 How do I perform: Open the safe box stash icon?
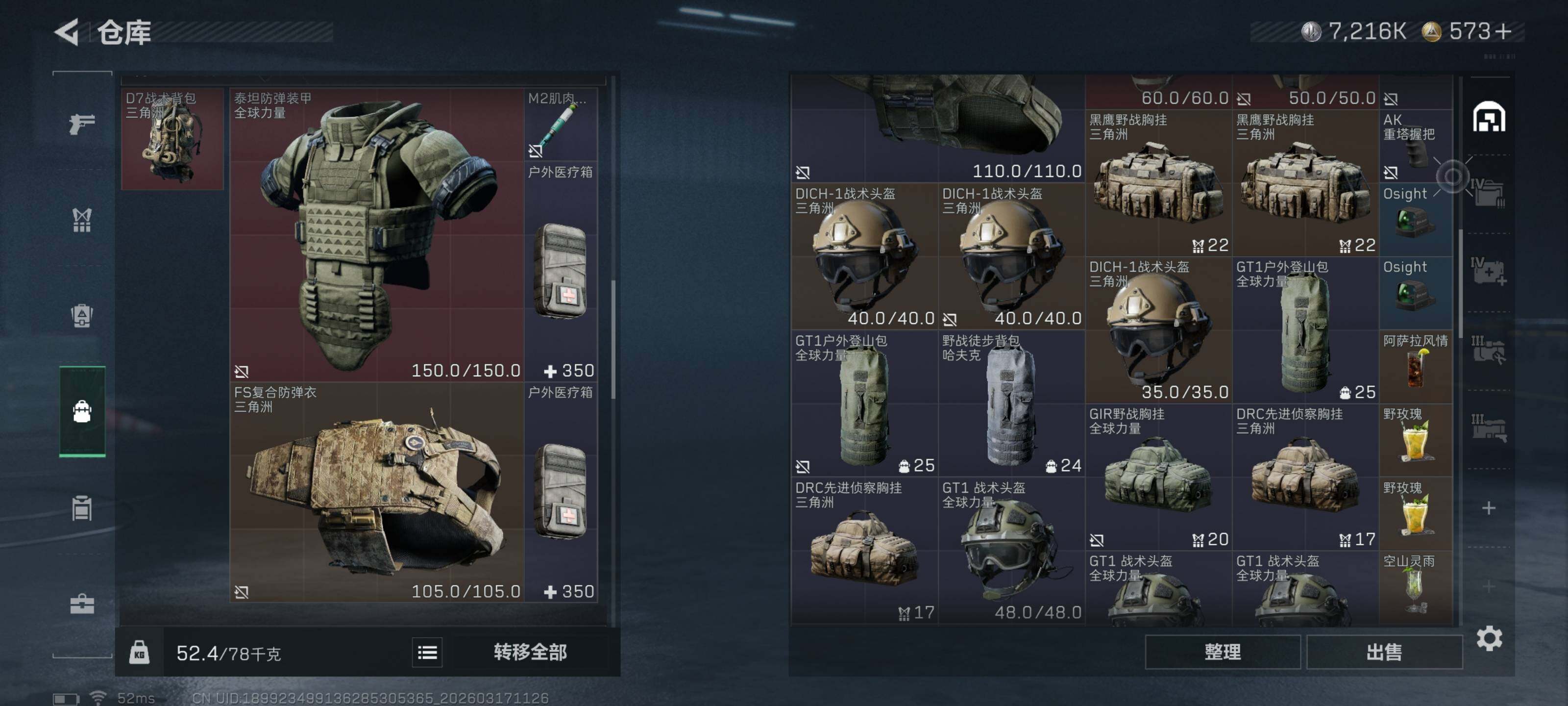tap(1489, 116)
